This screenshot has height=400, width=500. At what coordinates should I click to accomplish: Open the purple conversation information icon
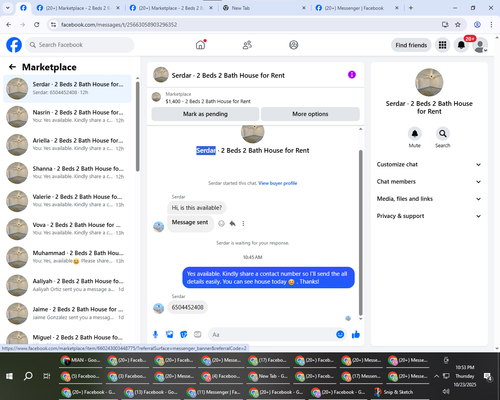(352, 75)
